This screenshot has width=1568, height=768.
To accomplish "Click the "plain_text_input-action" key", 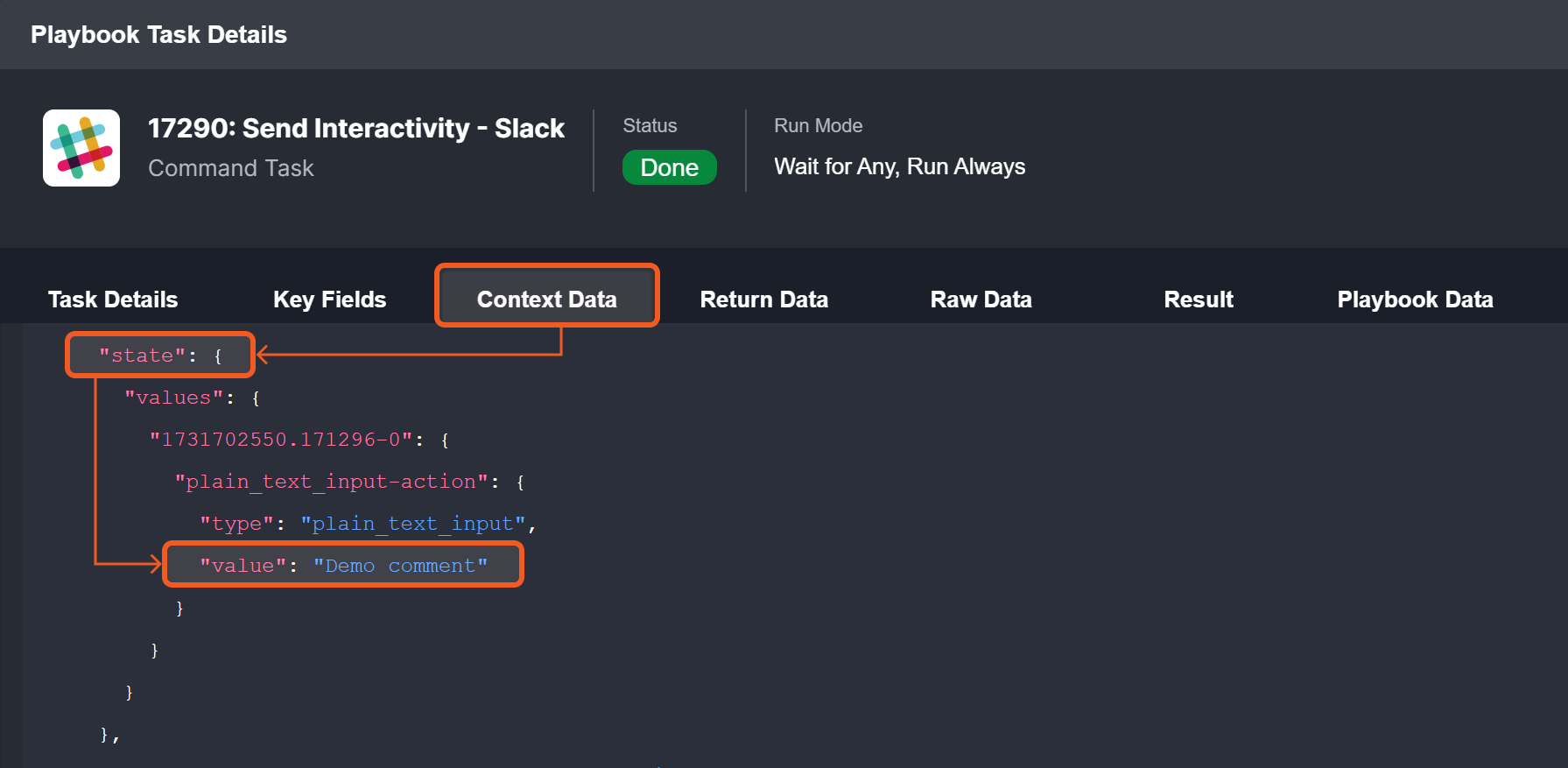I will tap(331, 482).
